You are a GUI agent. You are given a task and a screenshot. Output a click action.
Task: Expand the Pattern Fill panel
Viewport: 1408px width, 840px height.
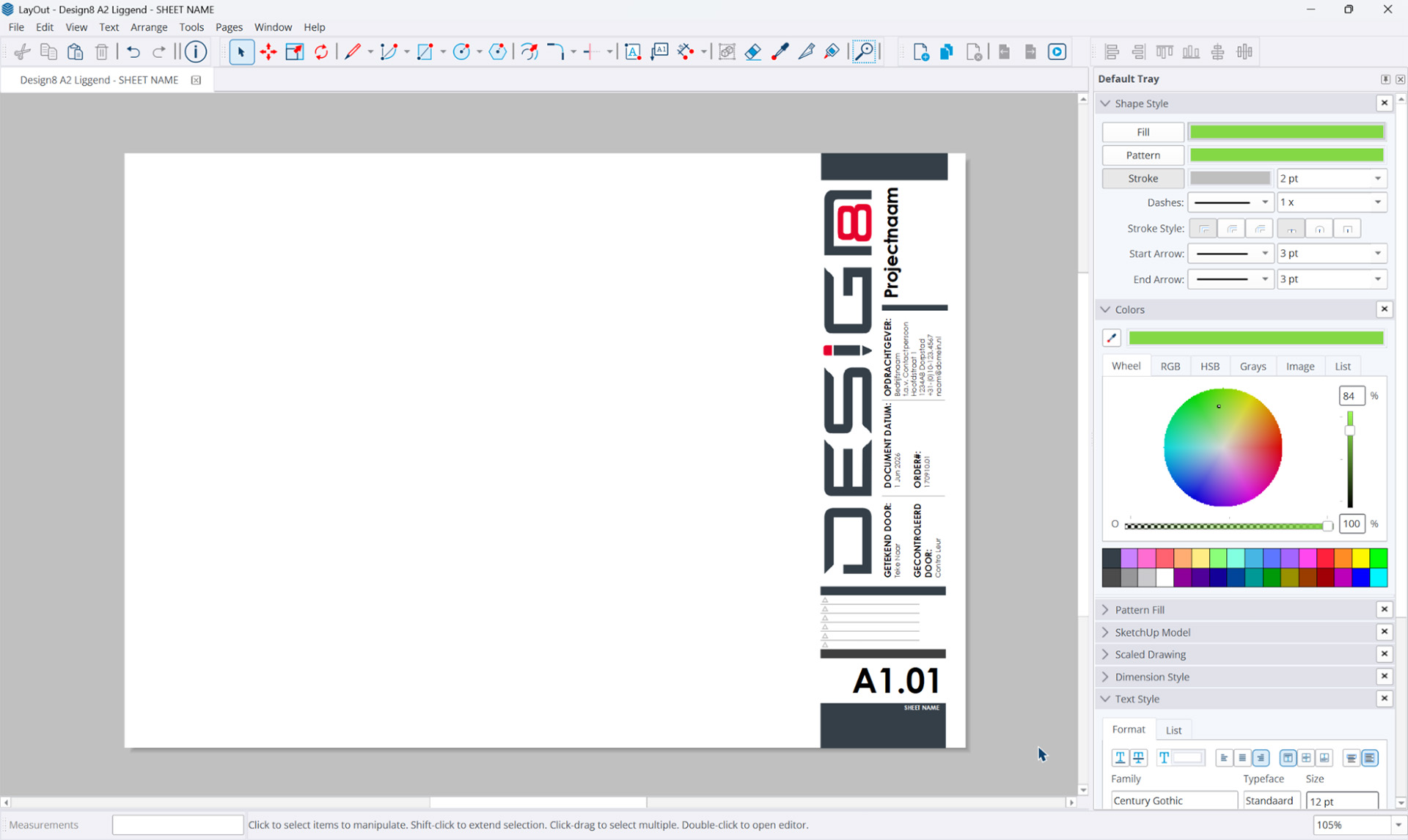click(x=1106, y=610)
